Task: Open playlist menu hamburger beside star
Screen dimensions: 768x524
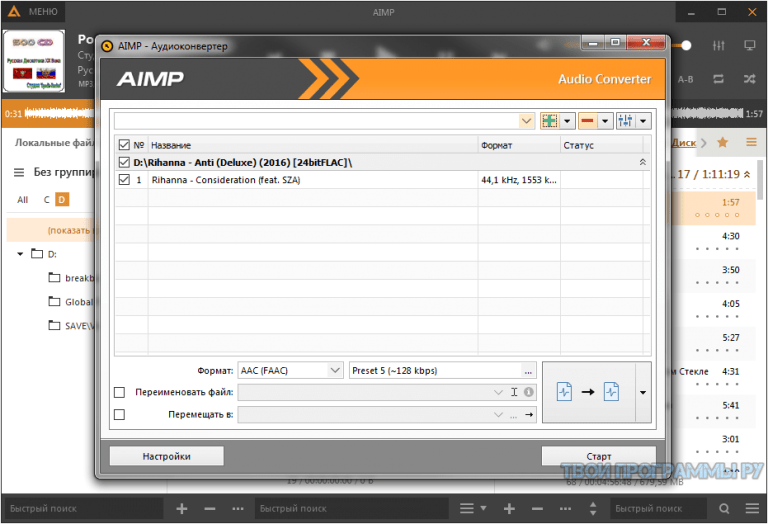Action: point(751,143)
